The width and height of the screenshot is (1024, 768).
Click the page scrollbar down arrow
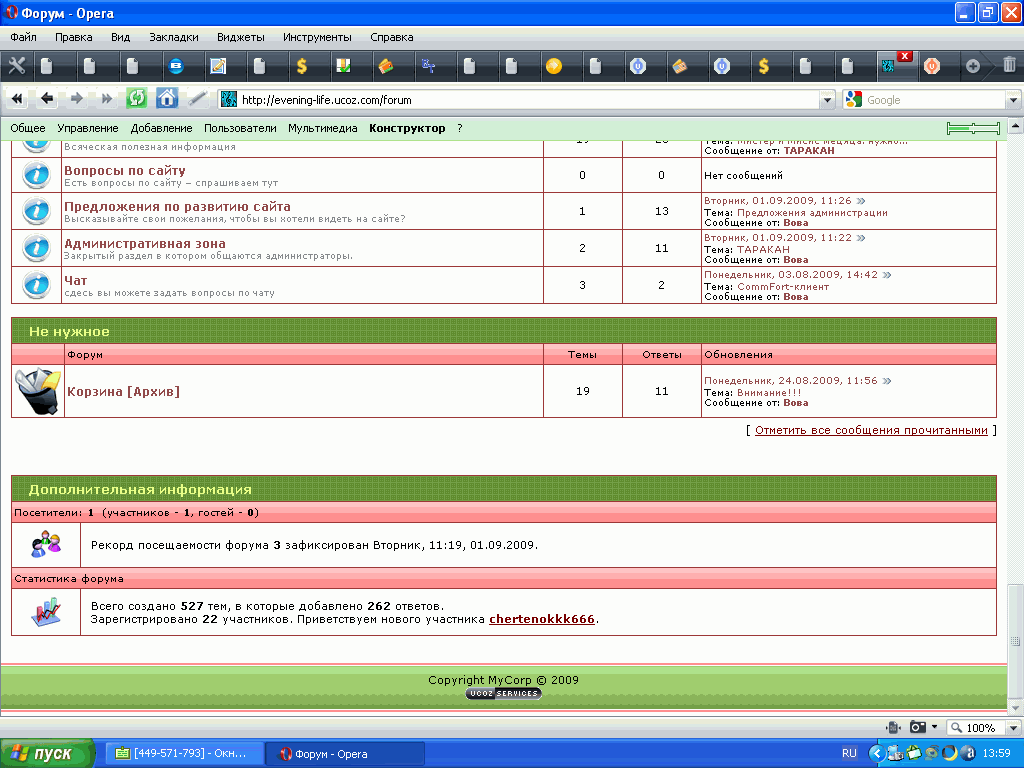(1016, 708)
